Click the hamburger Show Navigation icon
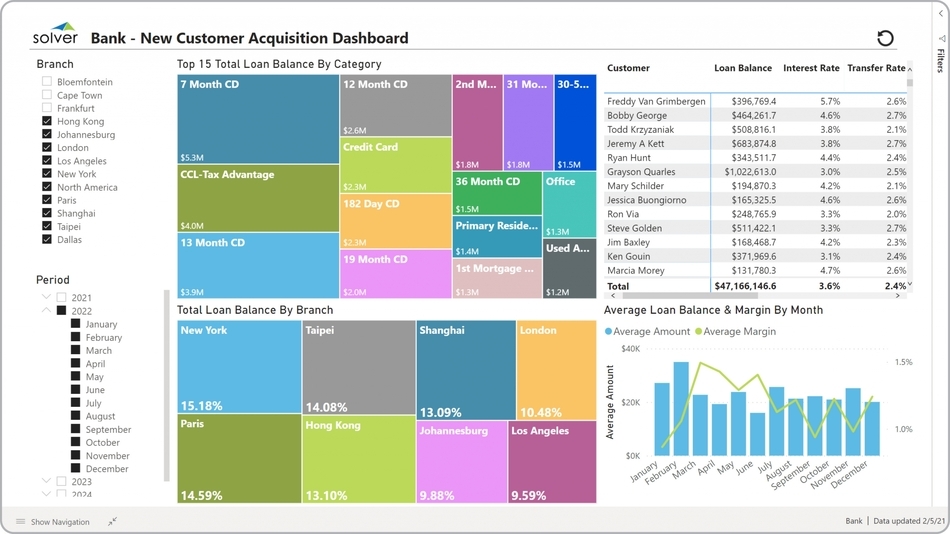 20,522
